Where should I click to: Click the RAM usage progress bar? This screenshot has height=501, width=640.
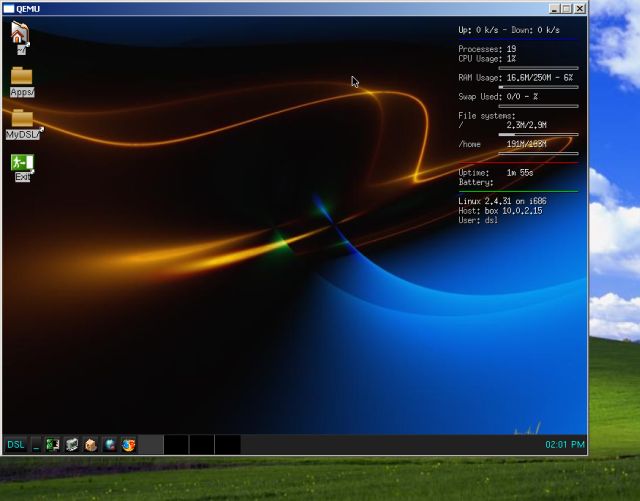[x=538, y=87]
